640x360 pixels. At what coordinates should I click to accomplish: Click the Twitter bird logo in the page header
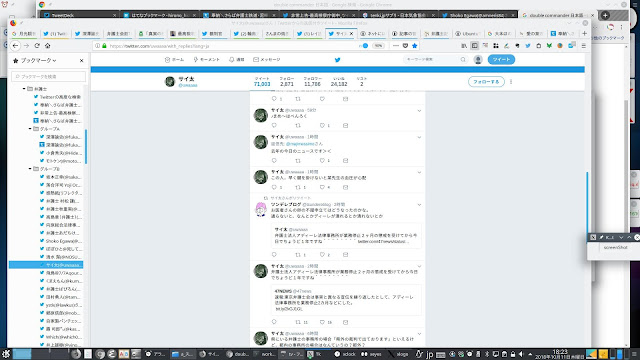tap(338, 60)
